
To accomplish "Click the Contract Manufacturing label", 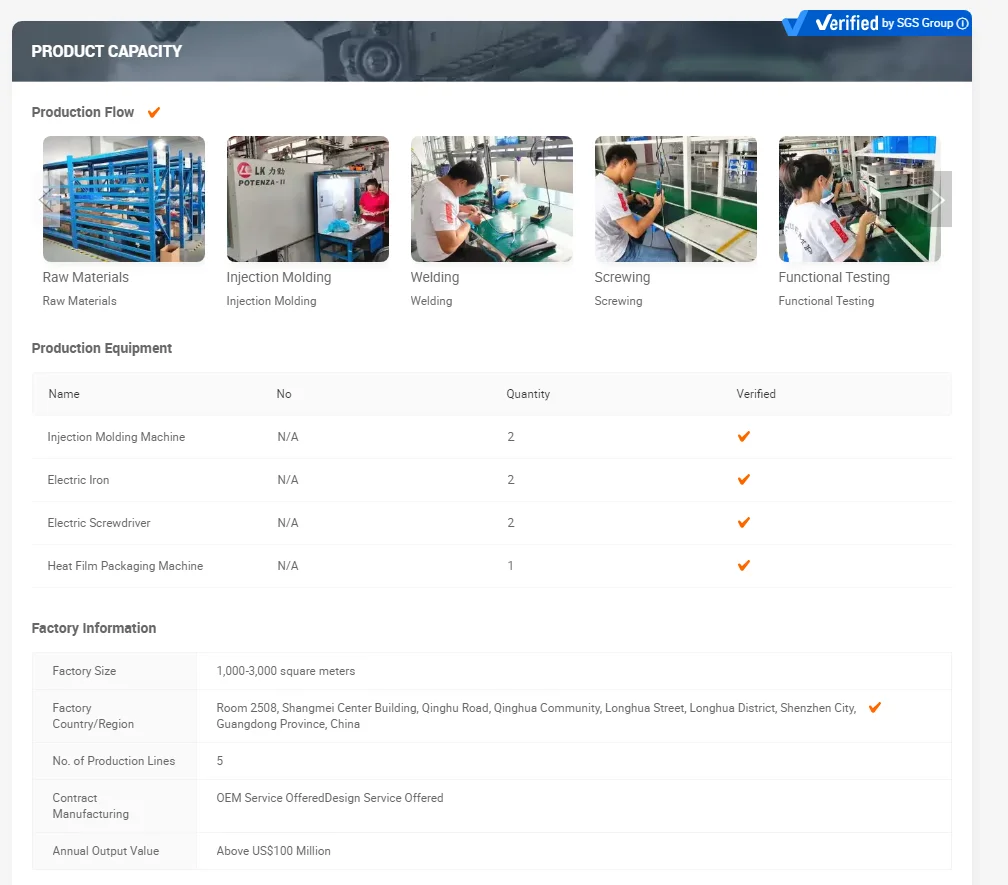I will [x=91, y=806].
